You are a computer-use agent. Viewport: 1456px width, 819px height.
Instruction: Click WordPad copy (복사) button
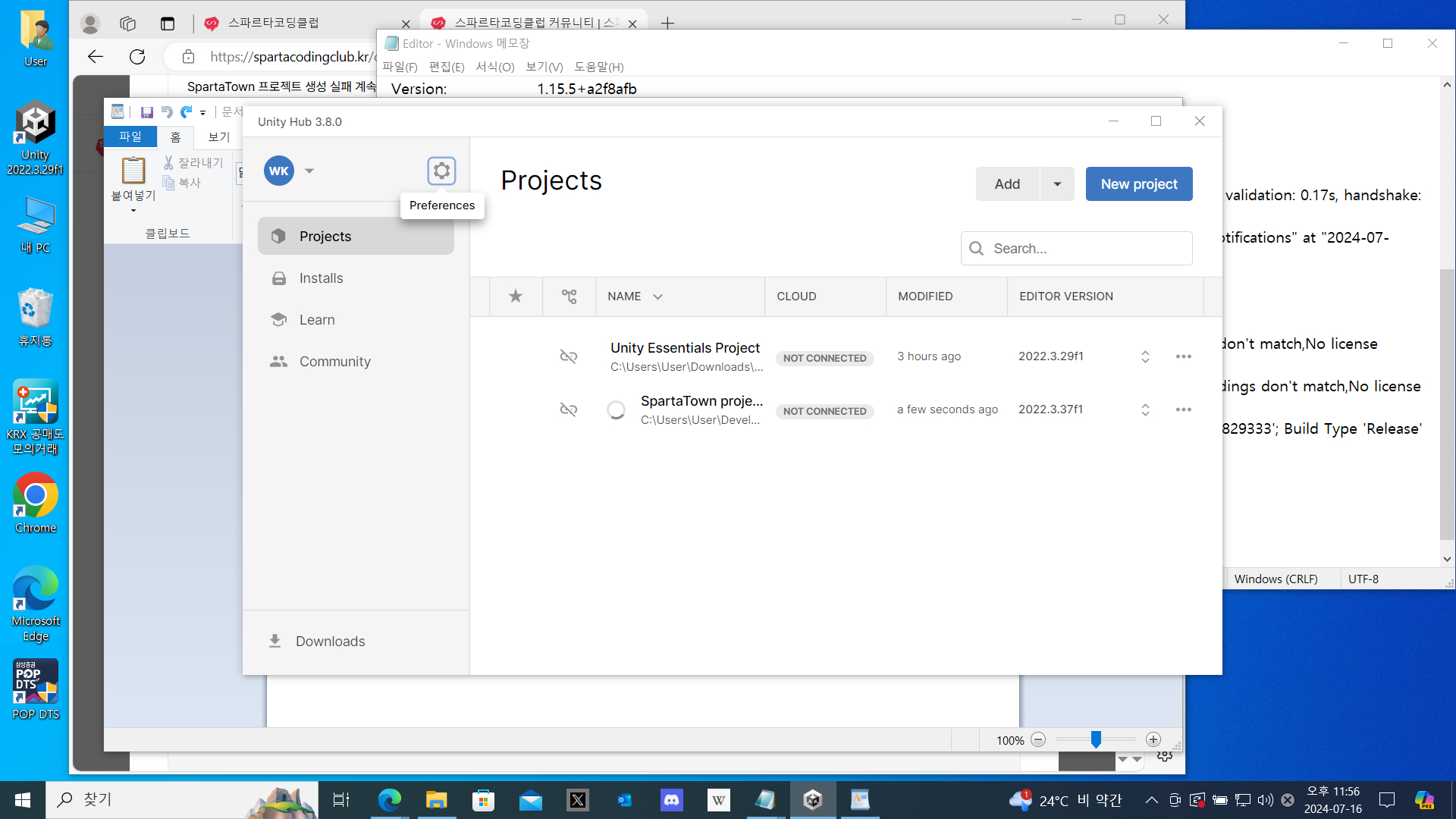(182, 183)
